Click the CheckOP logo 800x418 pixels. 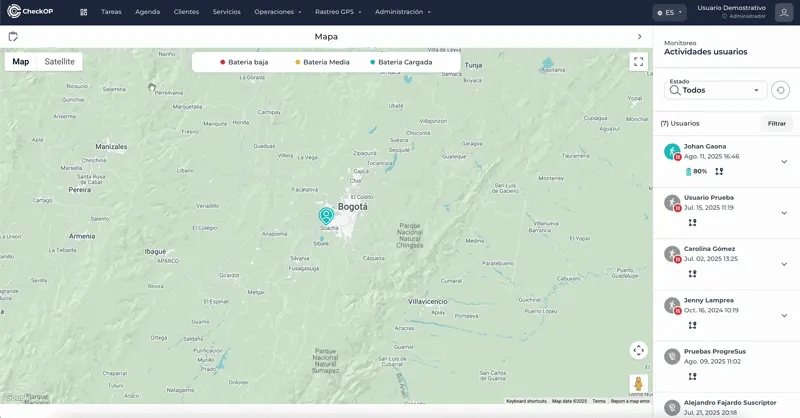[30, 11]
